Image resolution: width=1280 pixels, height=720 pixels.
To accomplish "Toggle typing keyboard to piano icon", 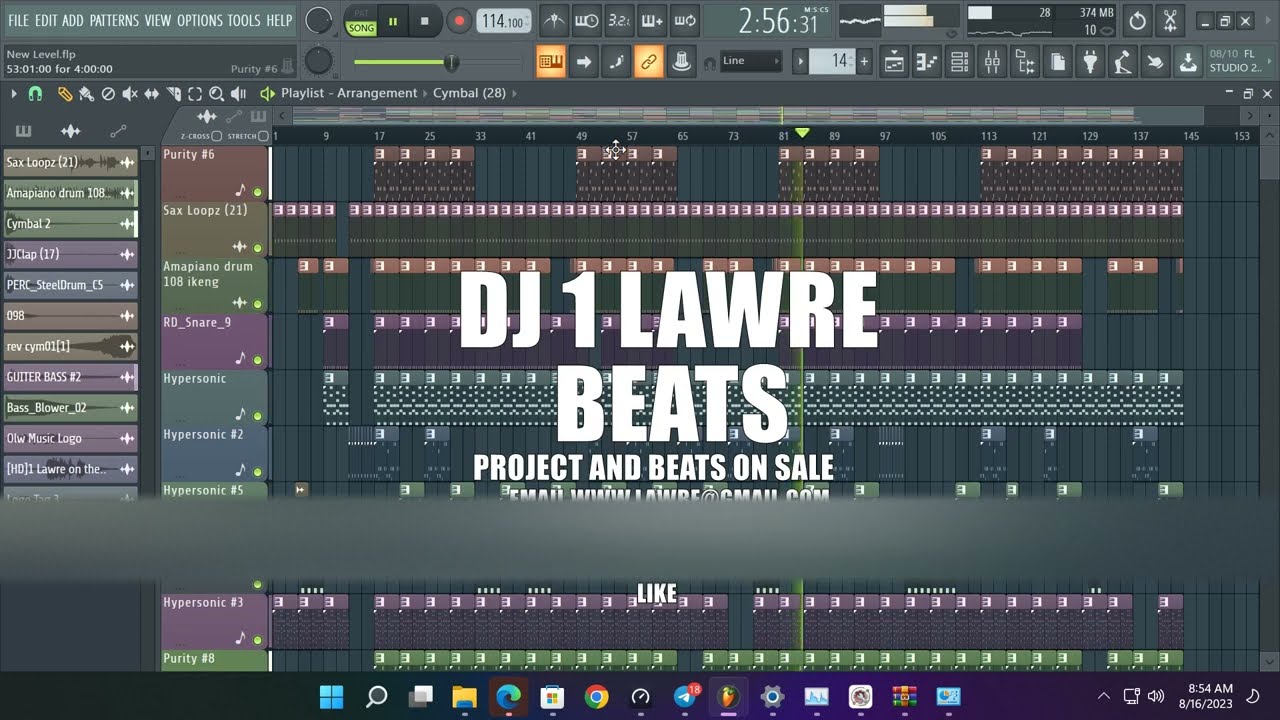I will pyautogui.click(x=551, y=62).
